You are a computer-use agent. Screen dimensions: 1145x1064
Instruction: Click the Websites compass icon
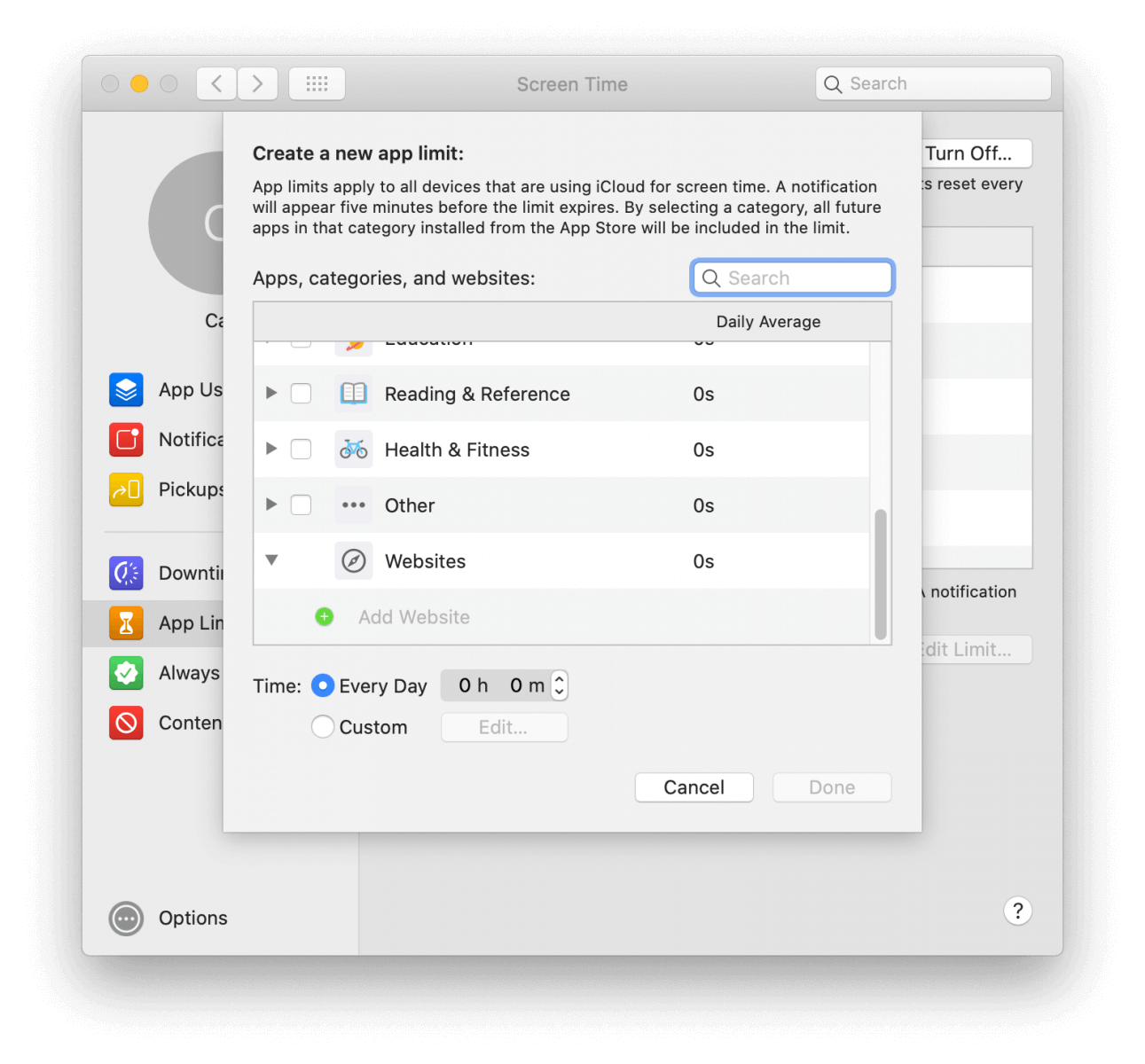(x=354, y=561)
